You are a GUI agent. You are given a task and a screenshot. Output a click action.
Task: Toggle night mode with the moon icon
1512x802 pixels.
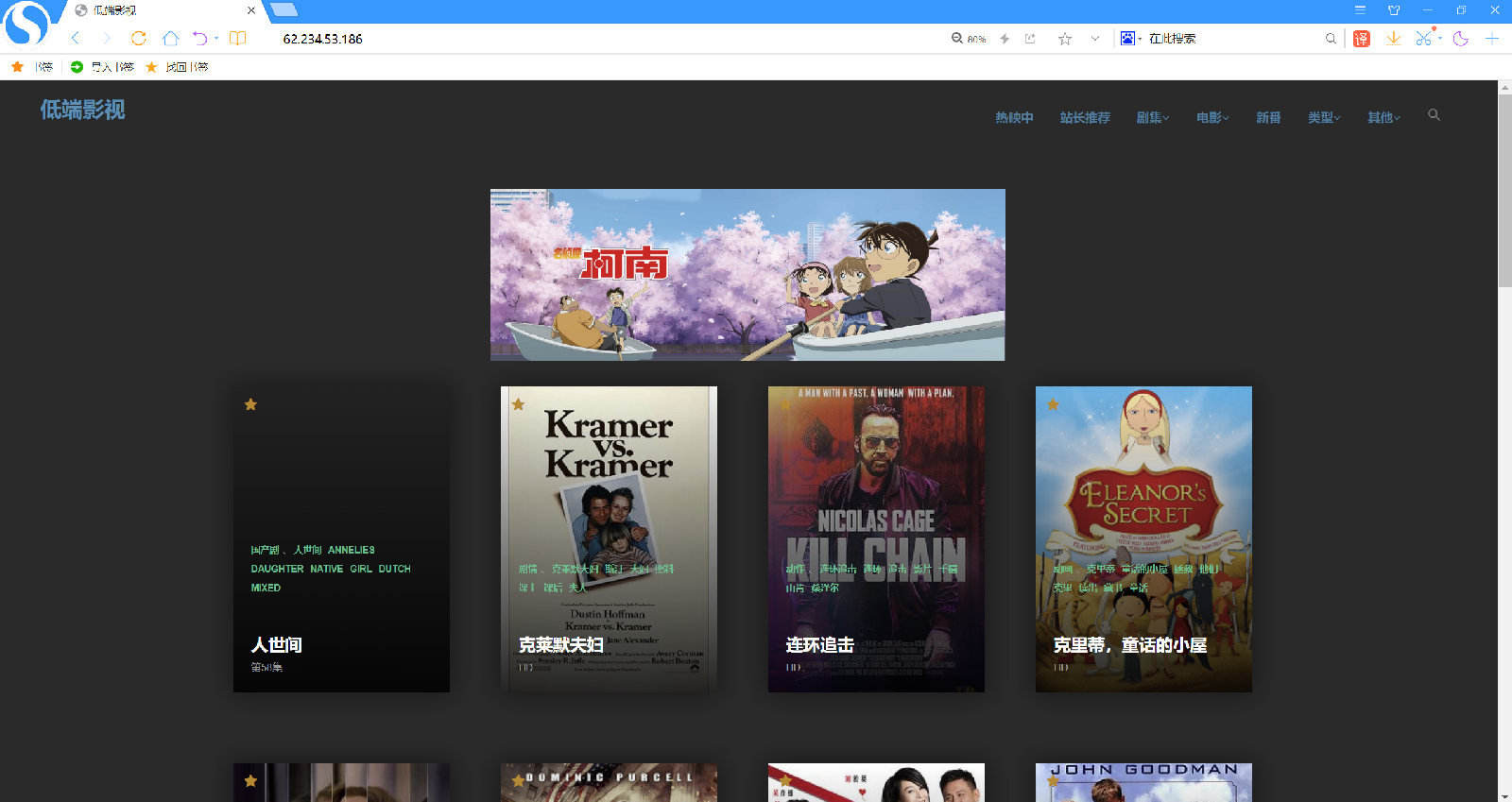(x=1460, y=39)
